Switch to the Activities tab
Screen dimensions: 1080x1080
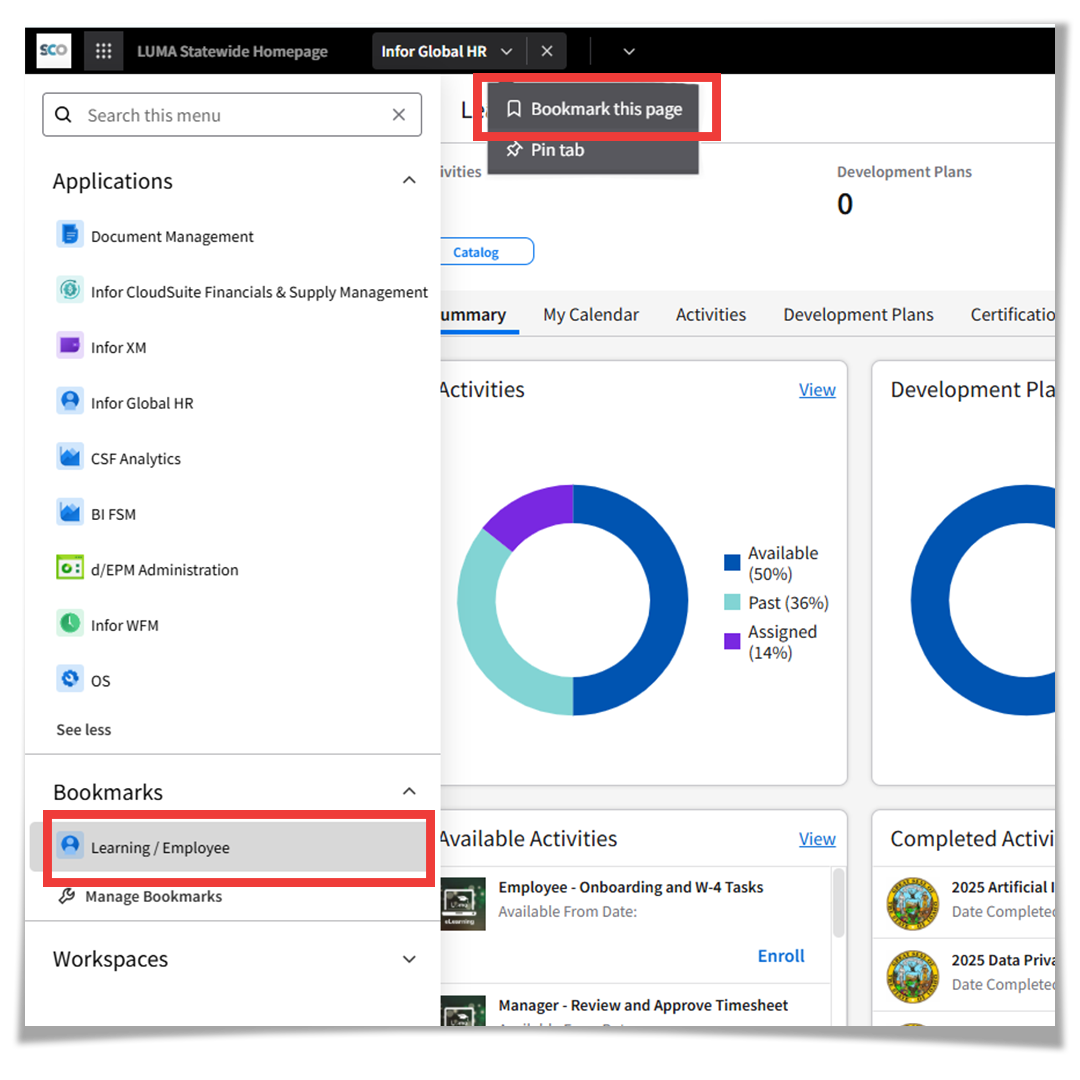[711, 315]
